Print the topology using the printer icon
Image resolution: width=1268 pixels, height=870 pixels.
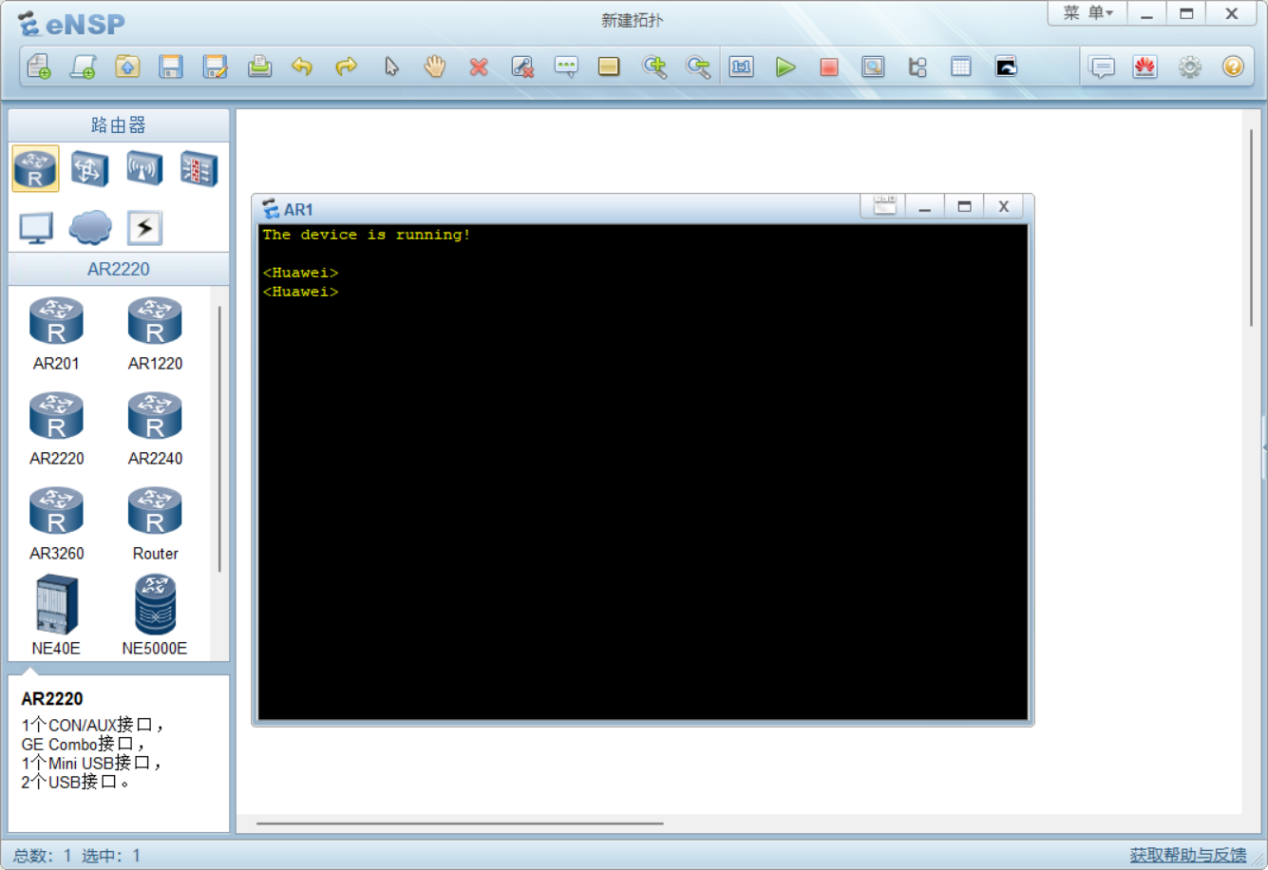pyautogui.click(x=259, y=67)
